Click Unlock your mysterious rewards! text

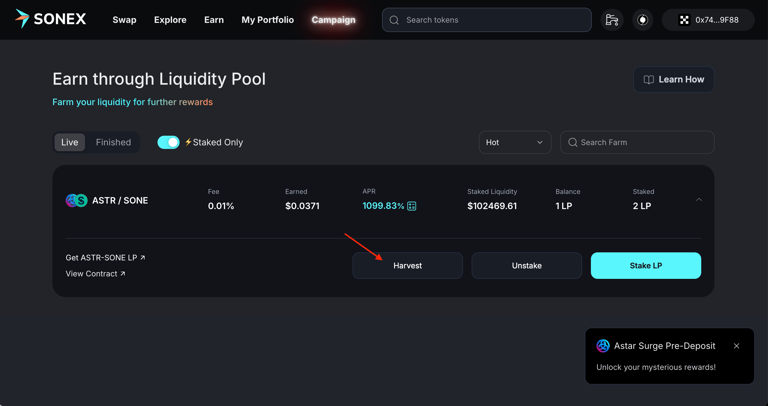(x=656, y=367)
